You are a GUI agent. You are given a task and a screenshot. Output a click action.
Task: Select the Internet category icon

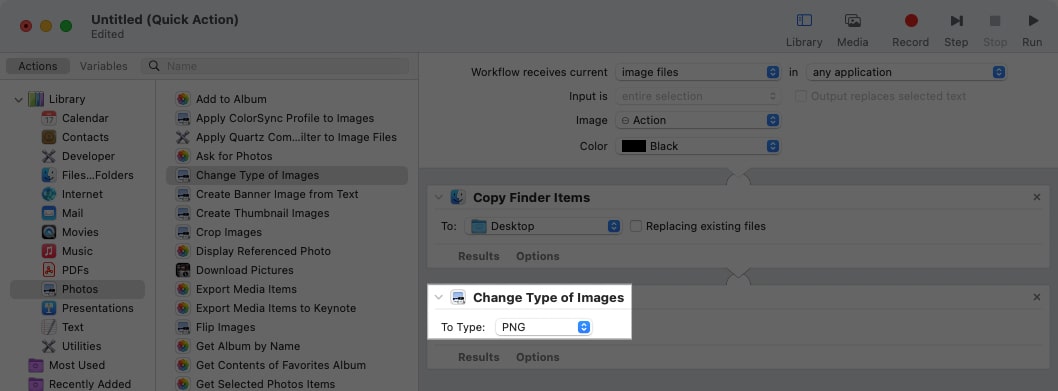[x=49, y=194]
